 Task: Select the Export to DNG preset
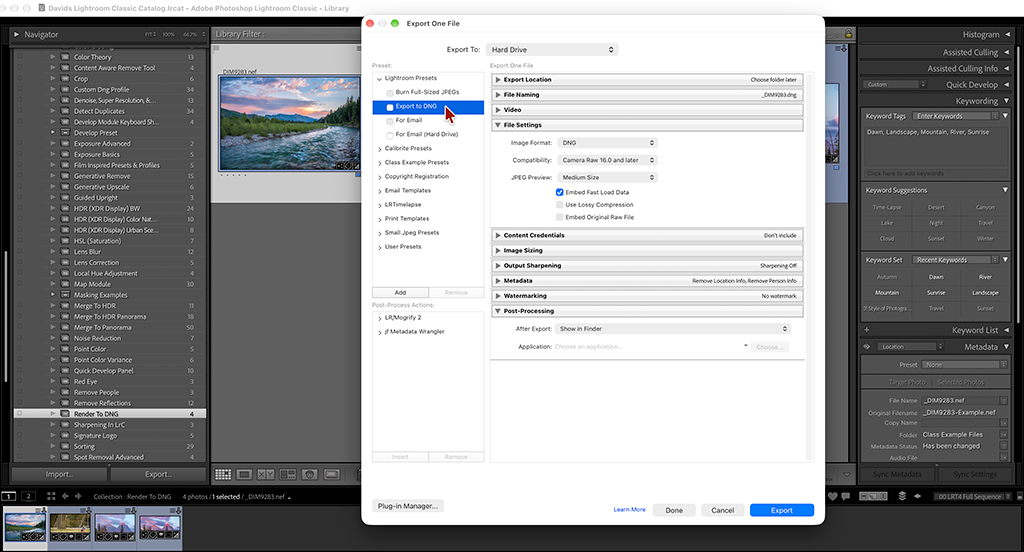(428, 106)
